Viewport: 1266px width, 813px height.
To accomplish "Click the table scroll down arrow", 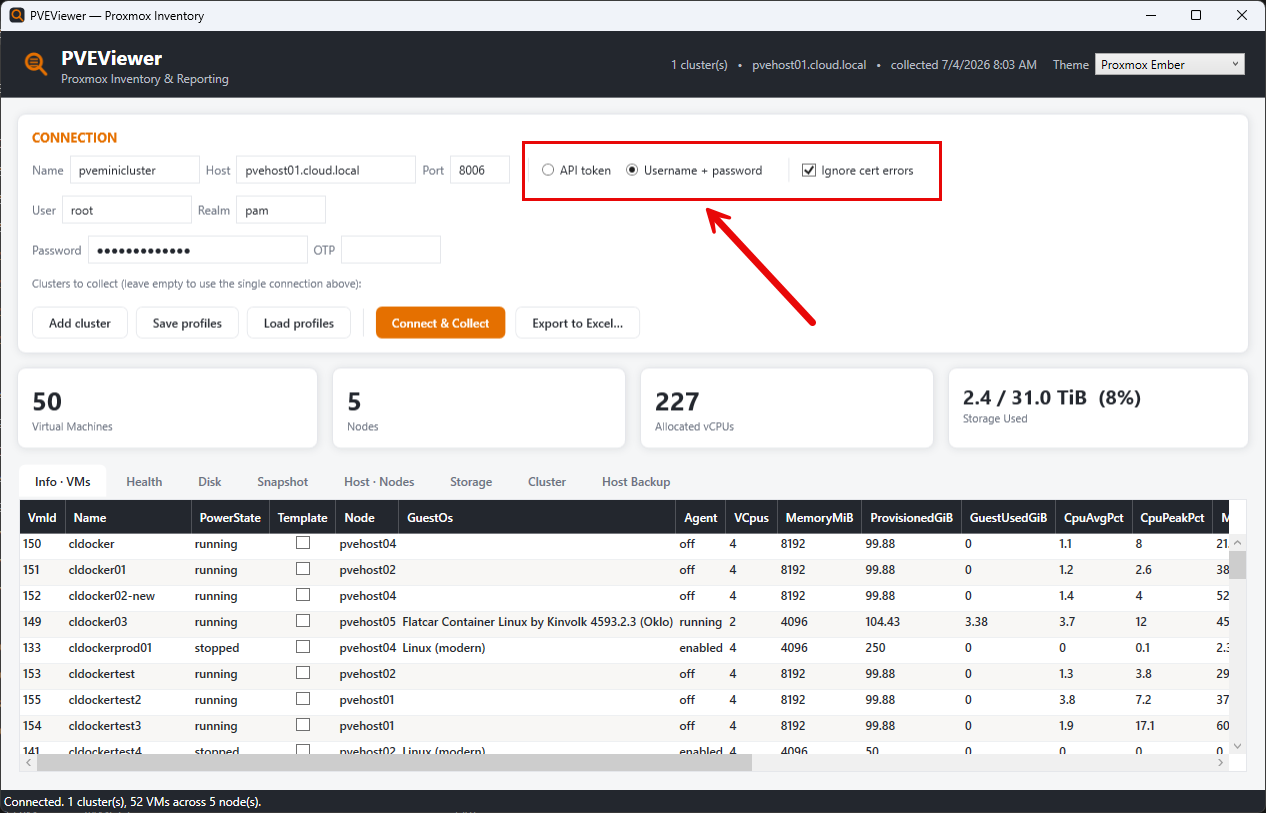I will tap(1238, 746).
